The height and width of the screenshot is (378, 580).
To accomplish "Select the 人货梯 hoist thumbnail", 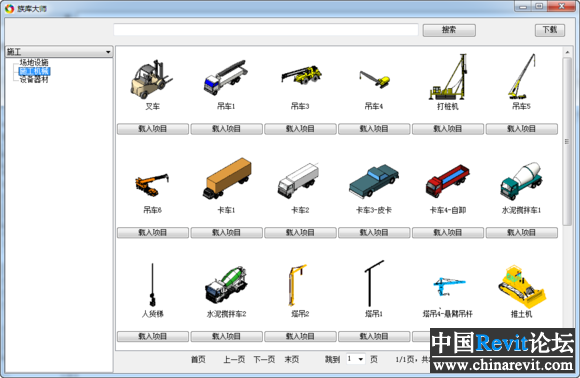I will [152, 285].
